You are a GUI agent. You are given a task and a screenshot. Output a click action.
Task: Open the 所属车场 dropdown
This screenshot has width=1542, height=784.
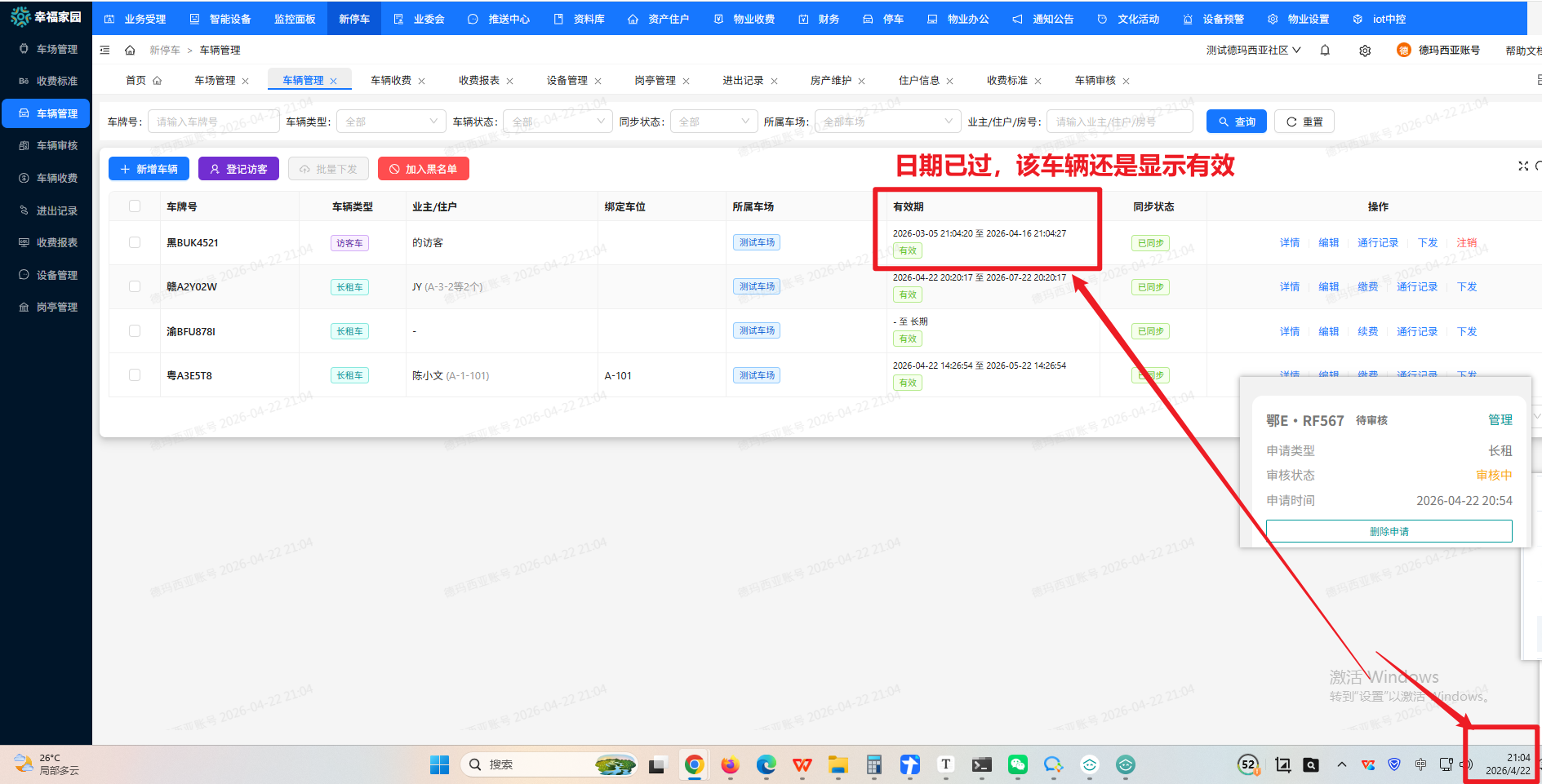tap(887, 121)
